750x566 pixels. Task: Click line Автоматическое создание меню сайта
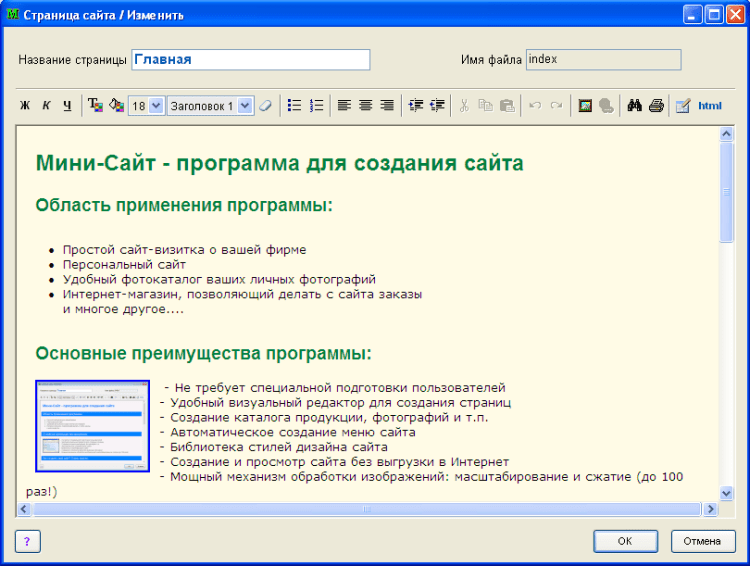point(293,433)
